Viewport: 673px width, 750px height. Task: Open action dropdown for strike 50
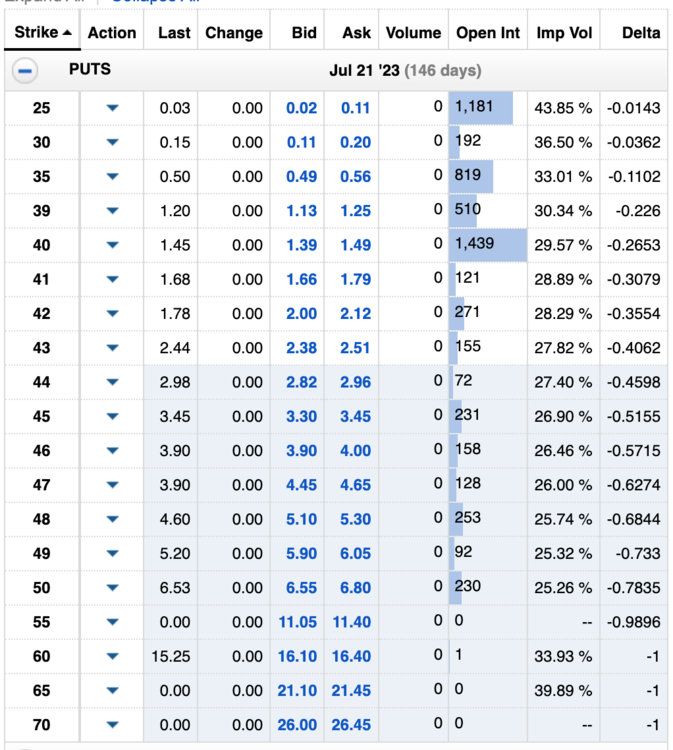coord(112,588)
